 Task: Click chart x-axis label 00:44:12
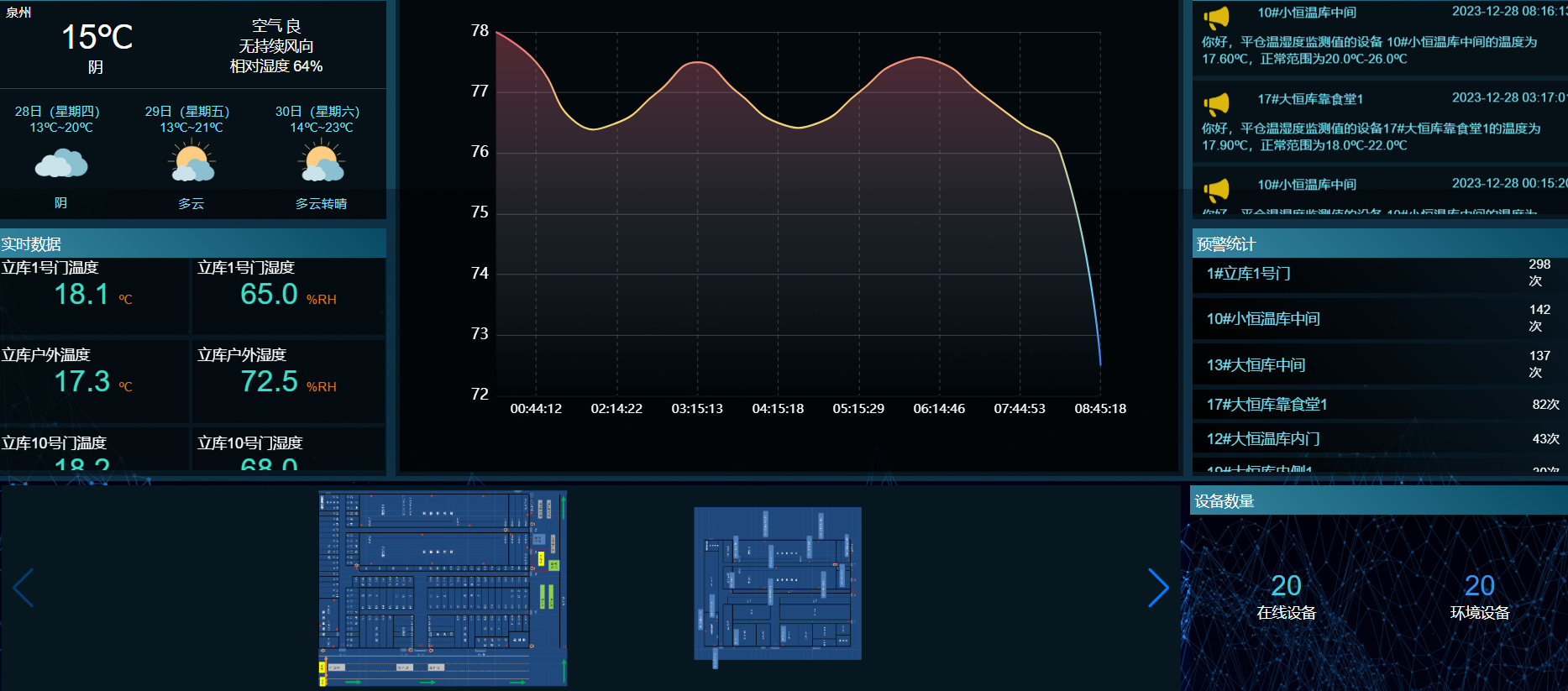click(x=536, y=409)
